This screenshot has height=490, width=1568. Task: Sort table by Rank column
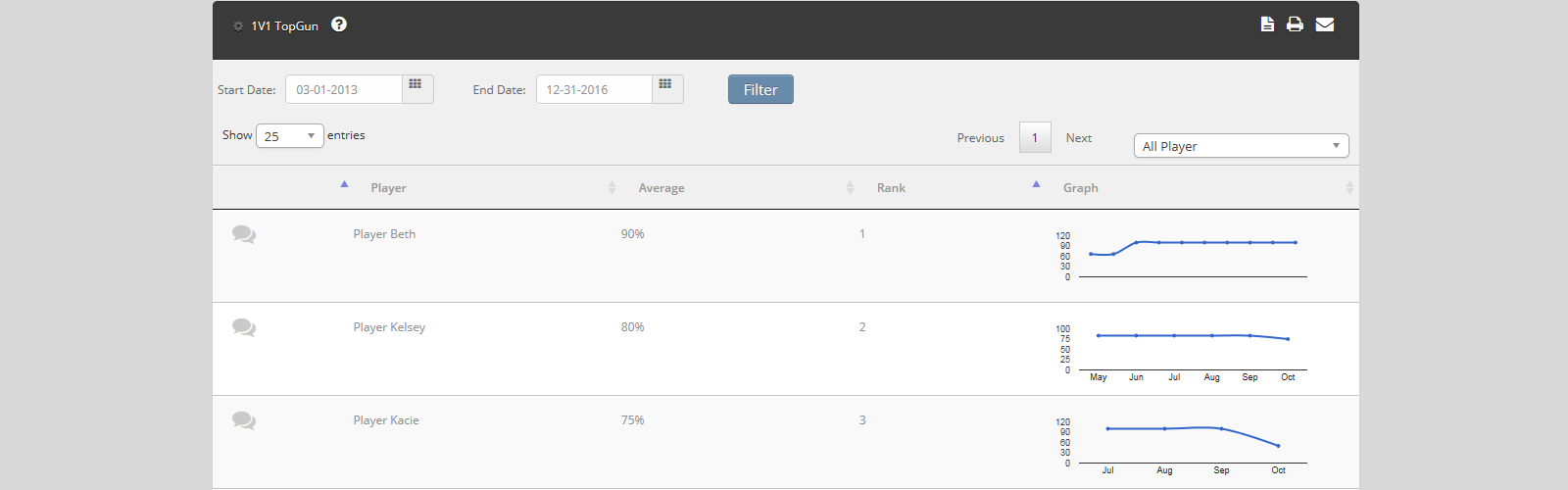coord(891,188)
